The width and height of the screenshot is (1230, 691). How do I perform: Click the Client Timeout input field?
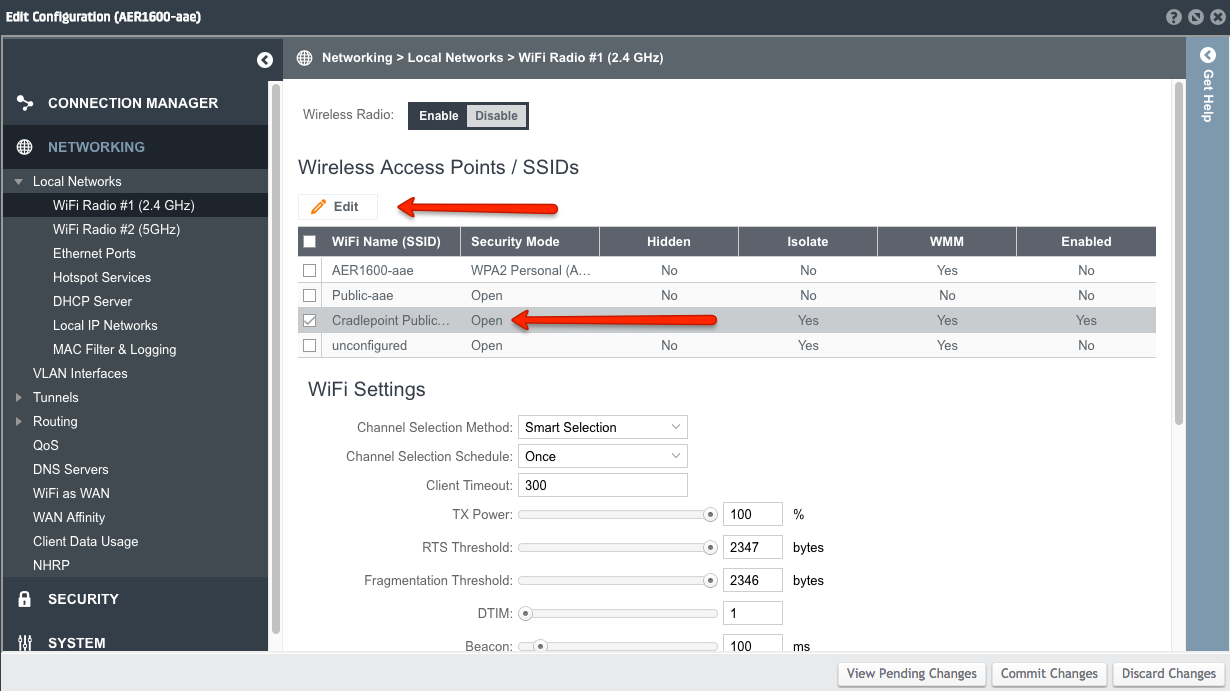pos(602,485)
